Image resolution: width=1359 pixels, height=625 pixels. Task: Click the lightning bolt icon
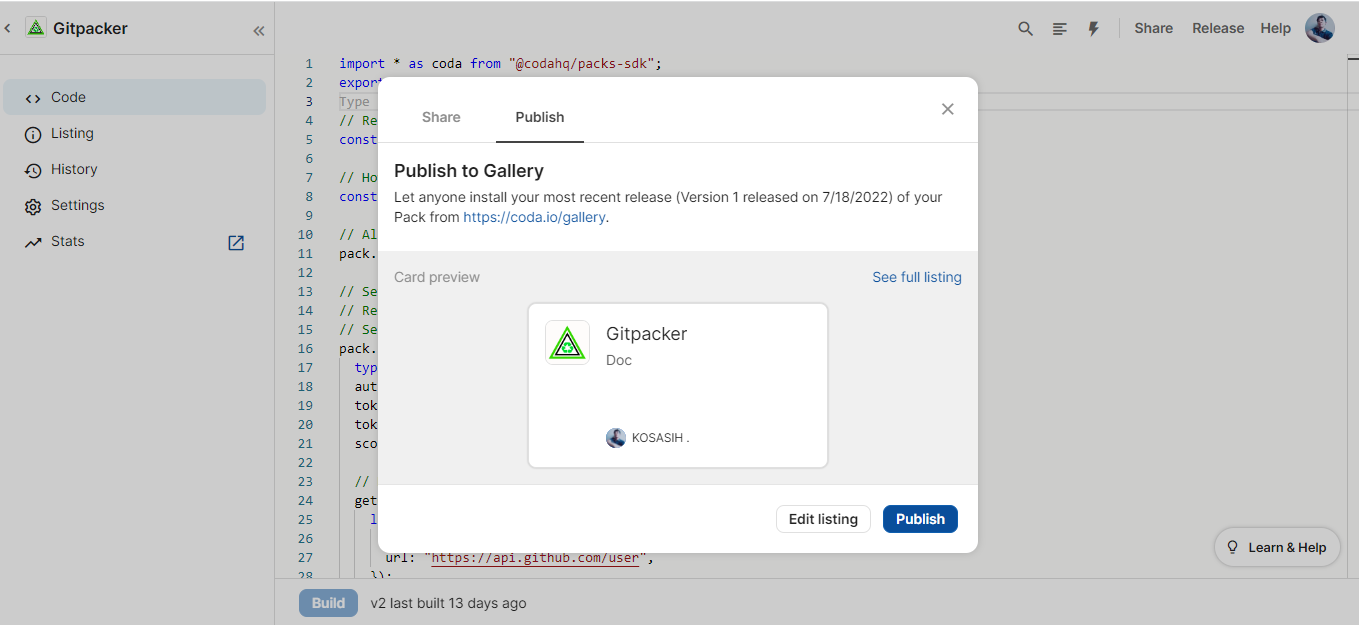[1094, 29]
